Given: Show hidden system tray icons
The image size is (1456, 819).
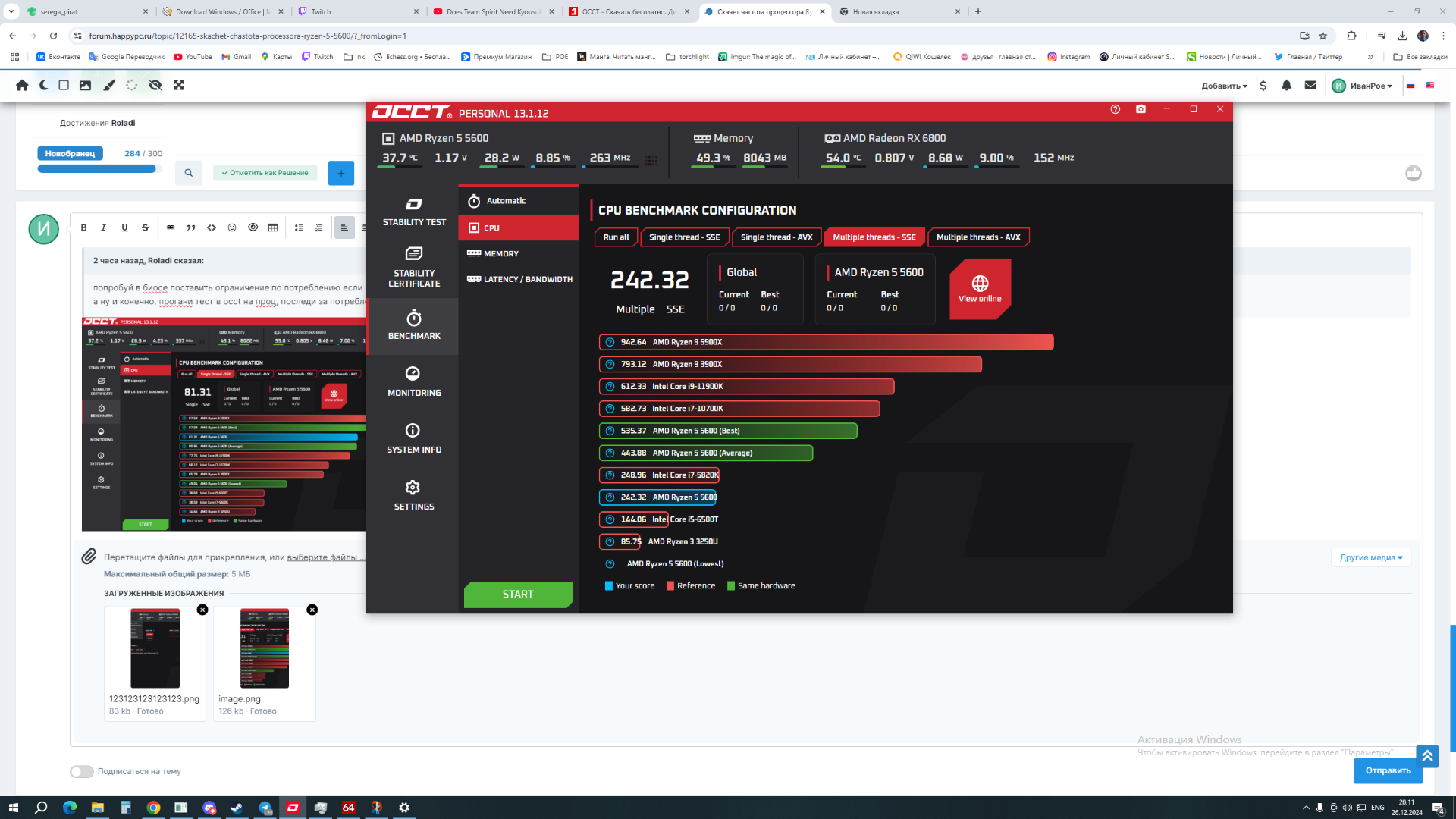Looking at the screenshot, I should click(1306, 808).
